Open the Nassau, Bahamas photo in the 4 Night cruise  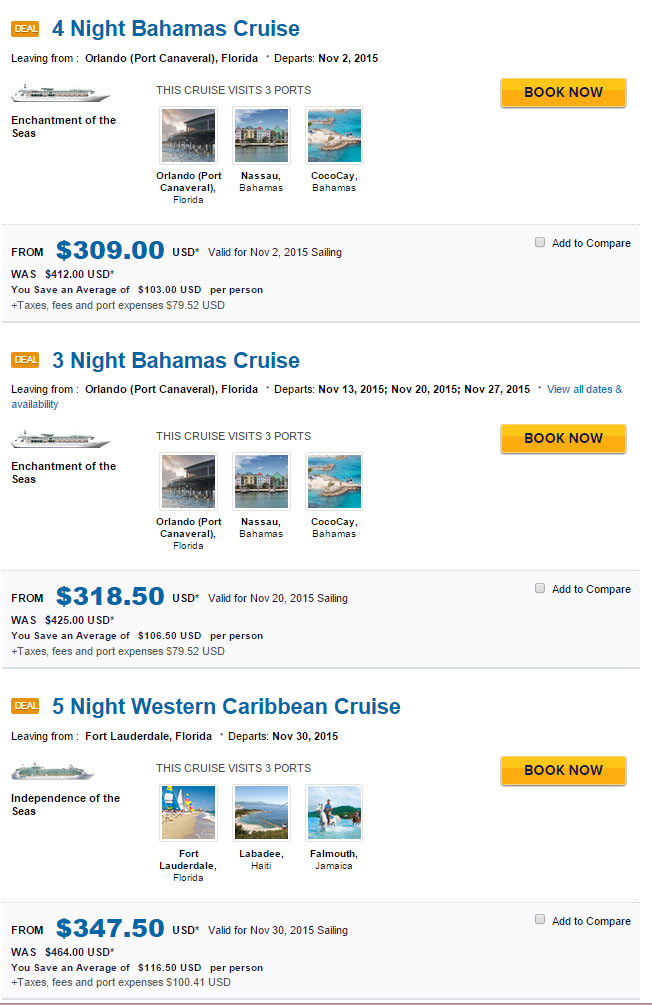[262, 135]
